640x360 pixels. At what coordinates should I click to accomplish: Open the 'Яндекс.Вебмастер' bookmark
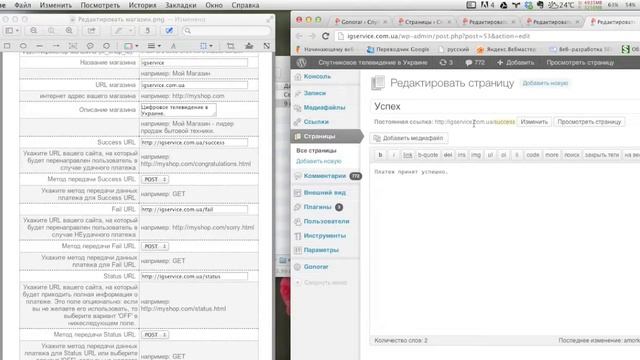(x=507, y=49)
